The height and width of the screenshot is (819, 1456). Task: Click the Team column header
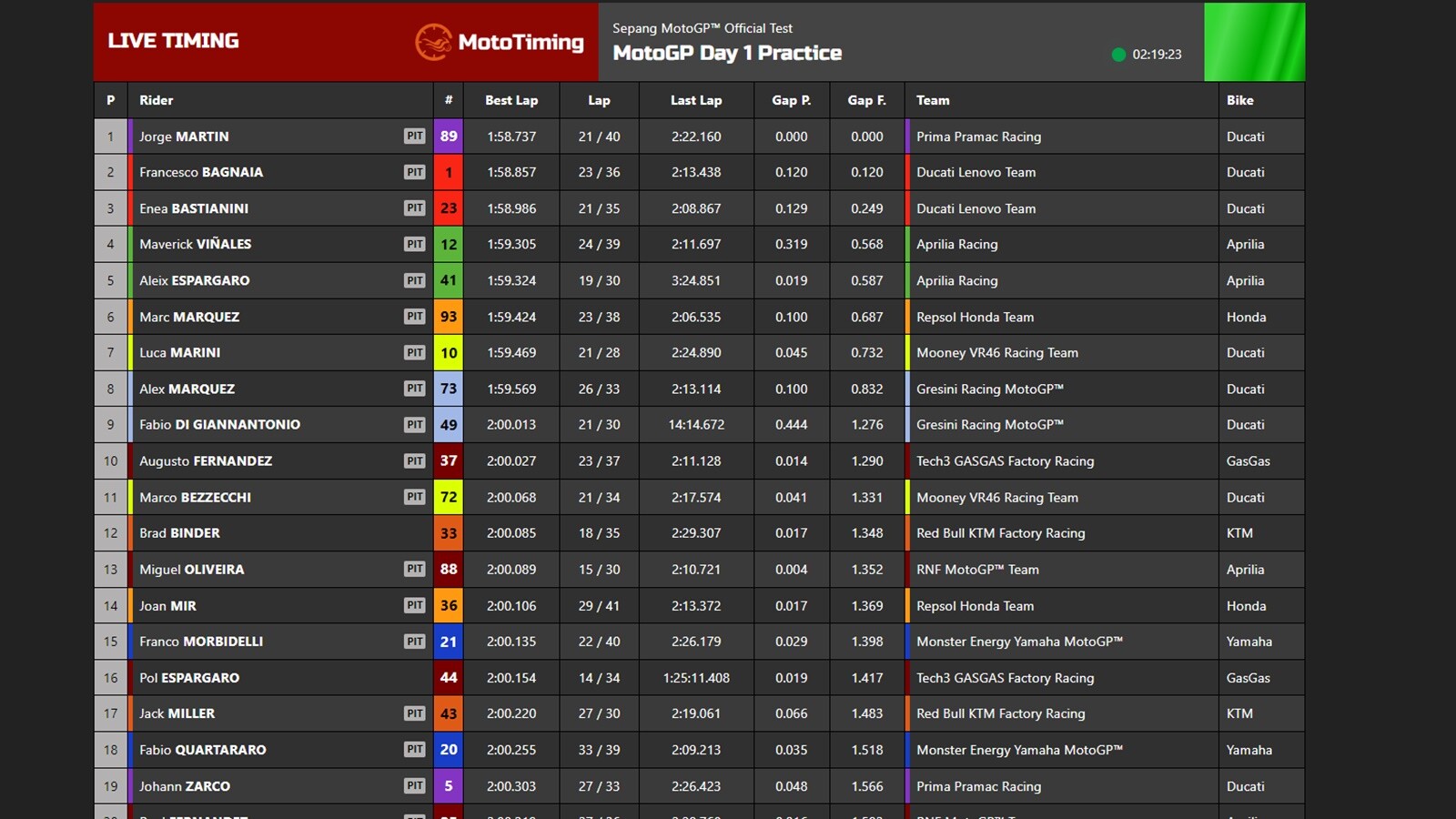point(933,100)
